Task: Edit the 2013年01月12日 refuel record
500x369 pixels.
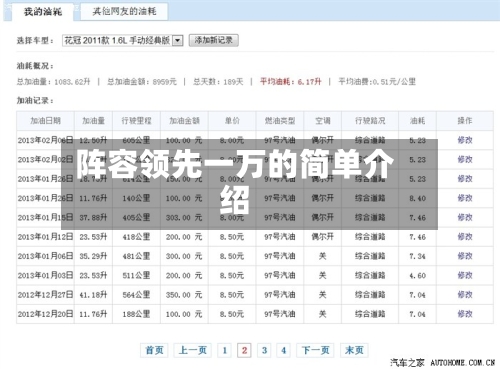Action: [x=465, y=237]
